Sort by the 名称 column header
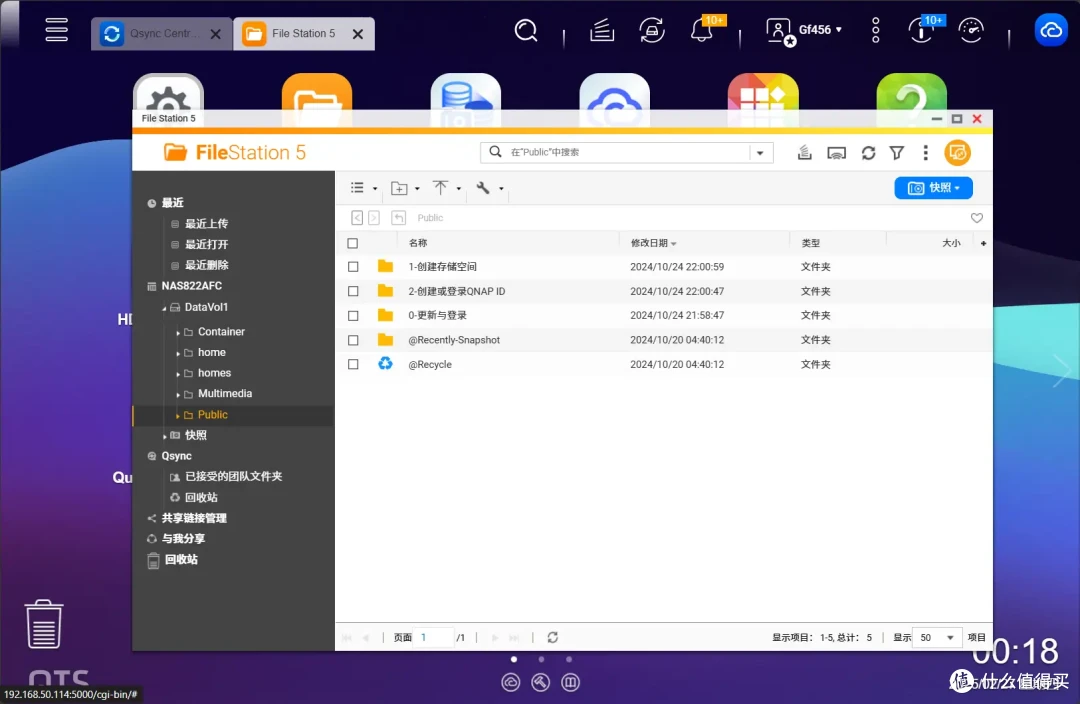 [x=417, y=243]
